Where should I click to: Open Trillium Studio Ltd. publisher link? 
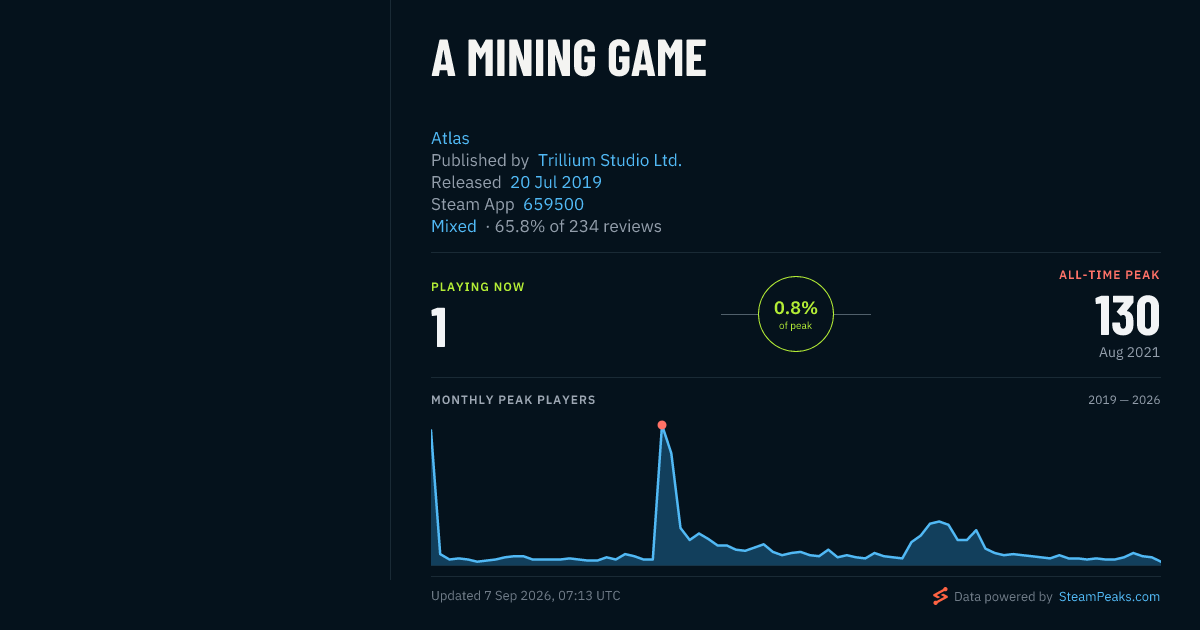pyautogui.click(x=610, y=160)
